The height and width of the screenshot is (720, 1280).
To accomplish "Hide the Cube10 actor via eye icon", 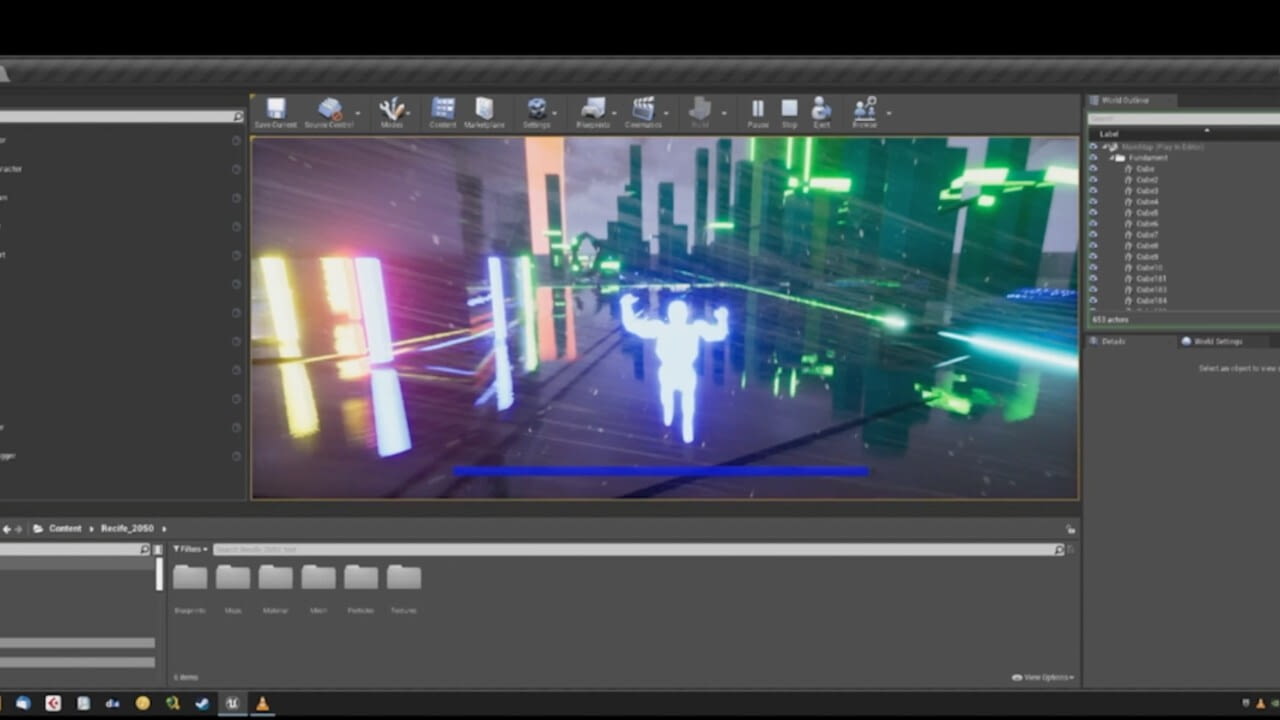I will [x=1093, y=268].
